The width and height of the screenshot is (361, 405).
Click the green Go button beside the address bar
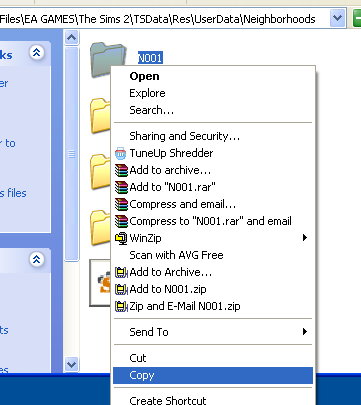357,18
